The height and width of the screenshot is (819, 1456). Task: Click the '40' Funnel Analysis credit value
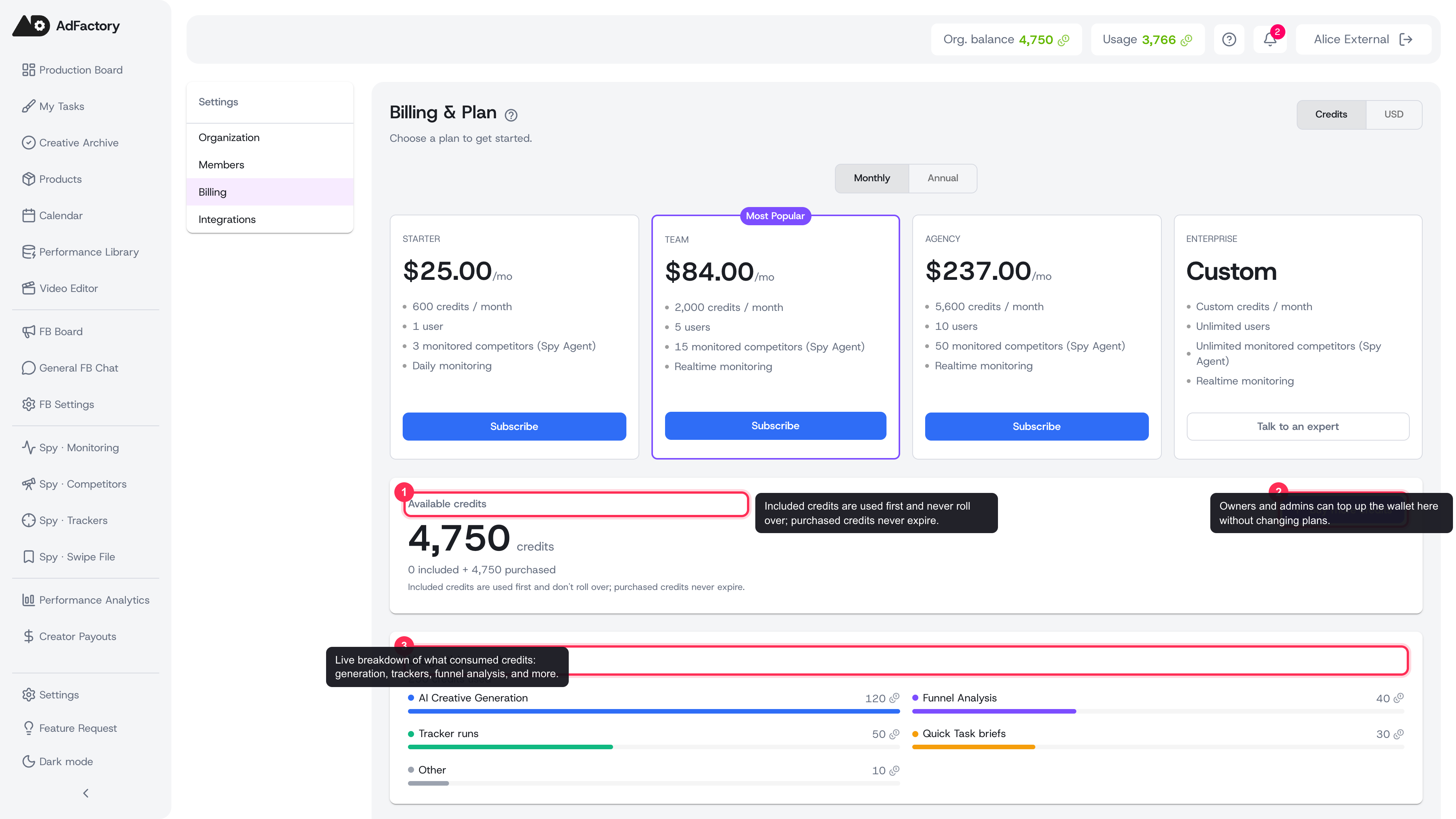(x=1382, y=698)
